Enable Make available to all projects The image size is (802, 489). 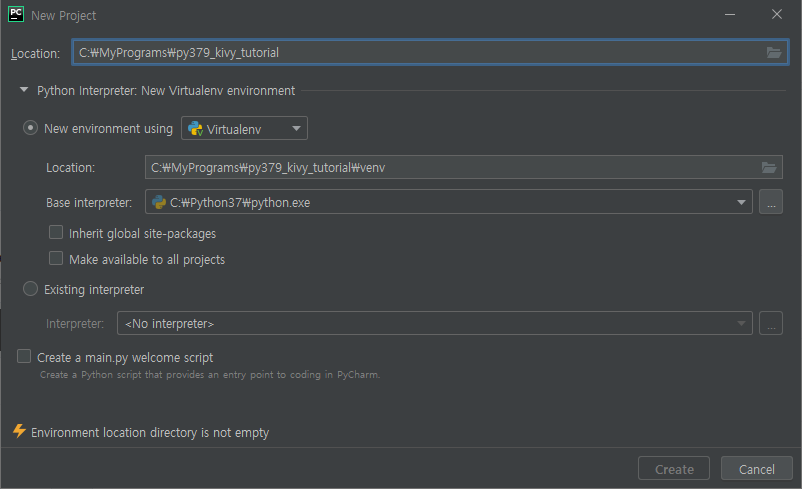pyautogui.click(x=56, y=258)
